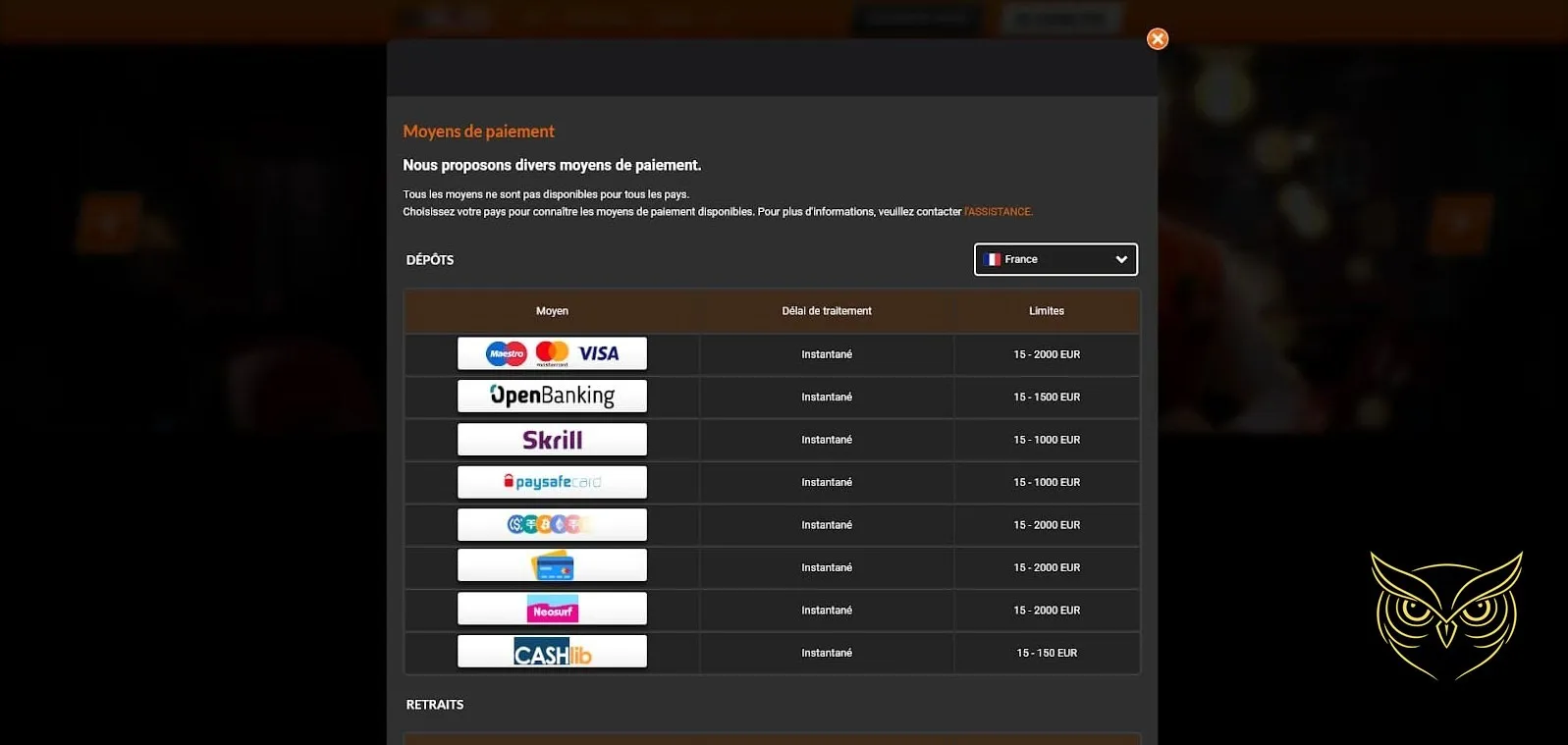This screenshot has height=745, width=1568.
Task: Click the Moyen column header
Action: [x=552, y=311]
